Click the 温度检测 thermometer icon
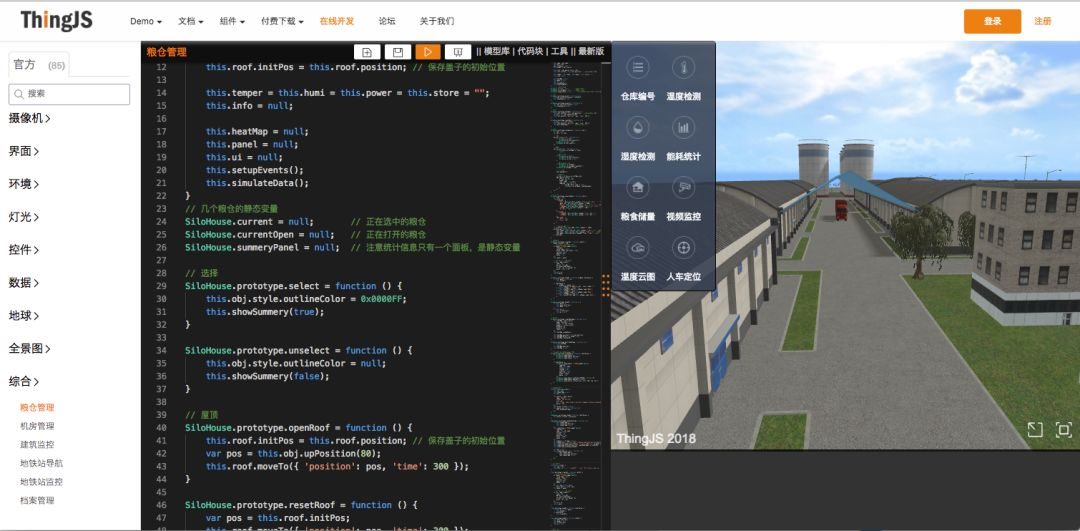This screenshot has width=1080, height=531. [683, 67]
